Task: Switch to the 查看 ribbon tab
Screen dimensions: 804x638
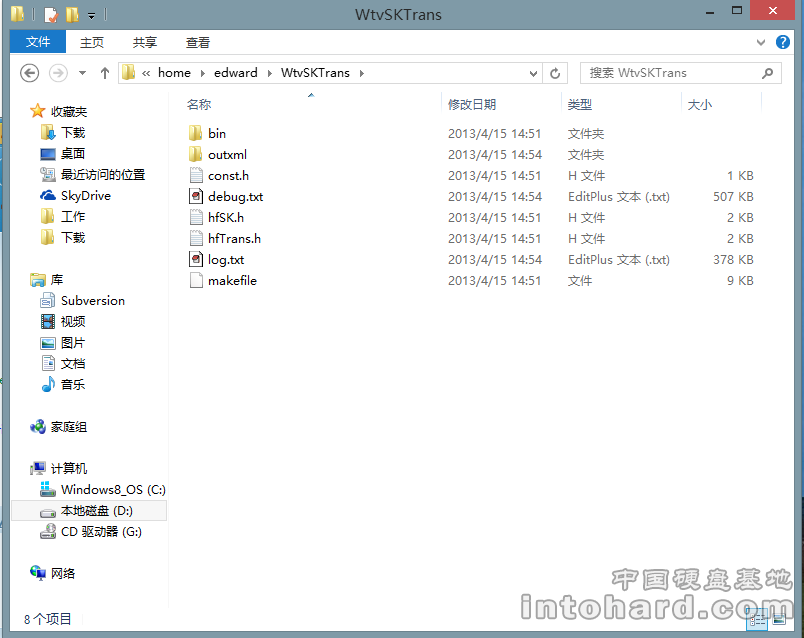Action: click(198, 43)
